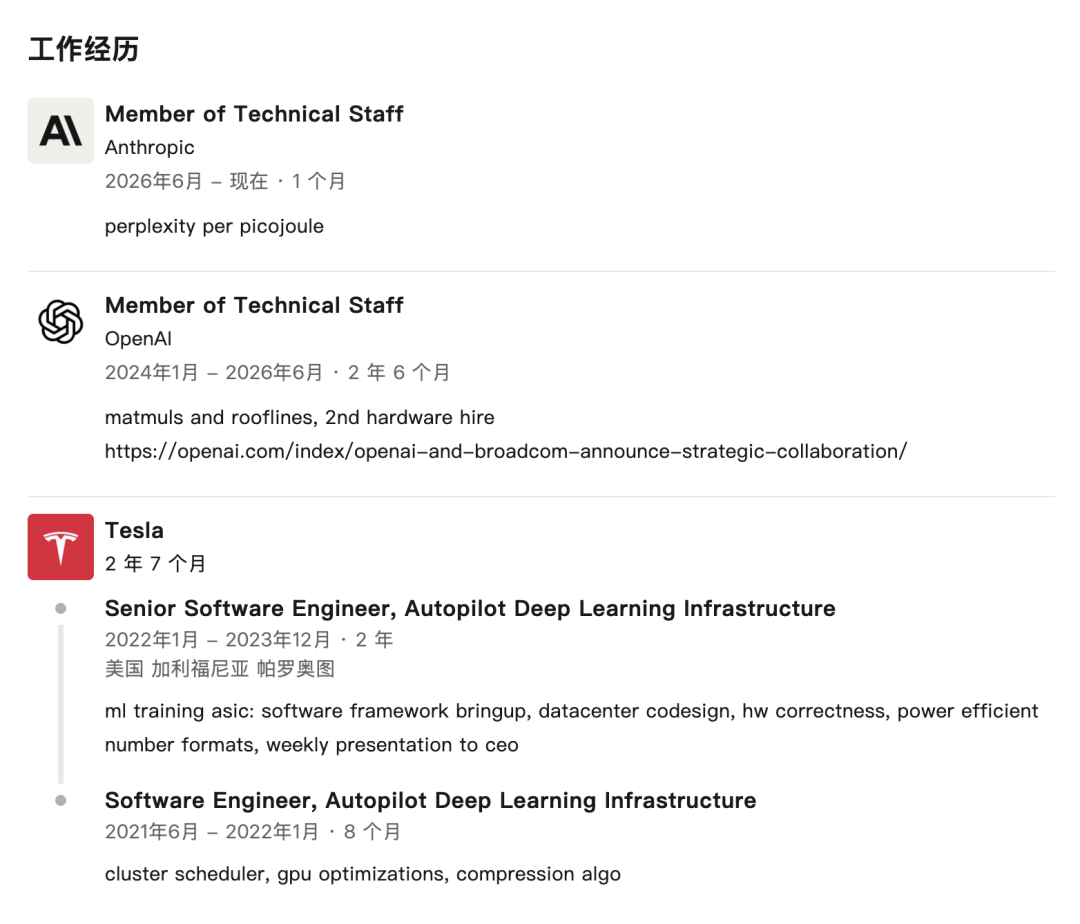Click the OpenAI company name
1080x924 pixels.
pyautogui.click(x=138, y=339)
